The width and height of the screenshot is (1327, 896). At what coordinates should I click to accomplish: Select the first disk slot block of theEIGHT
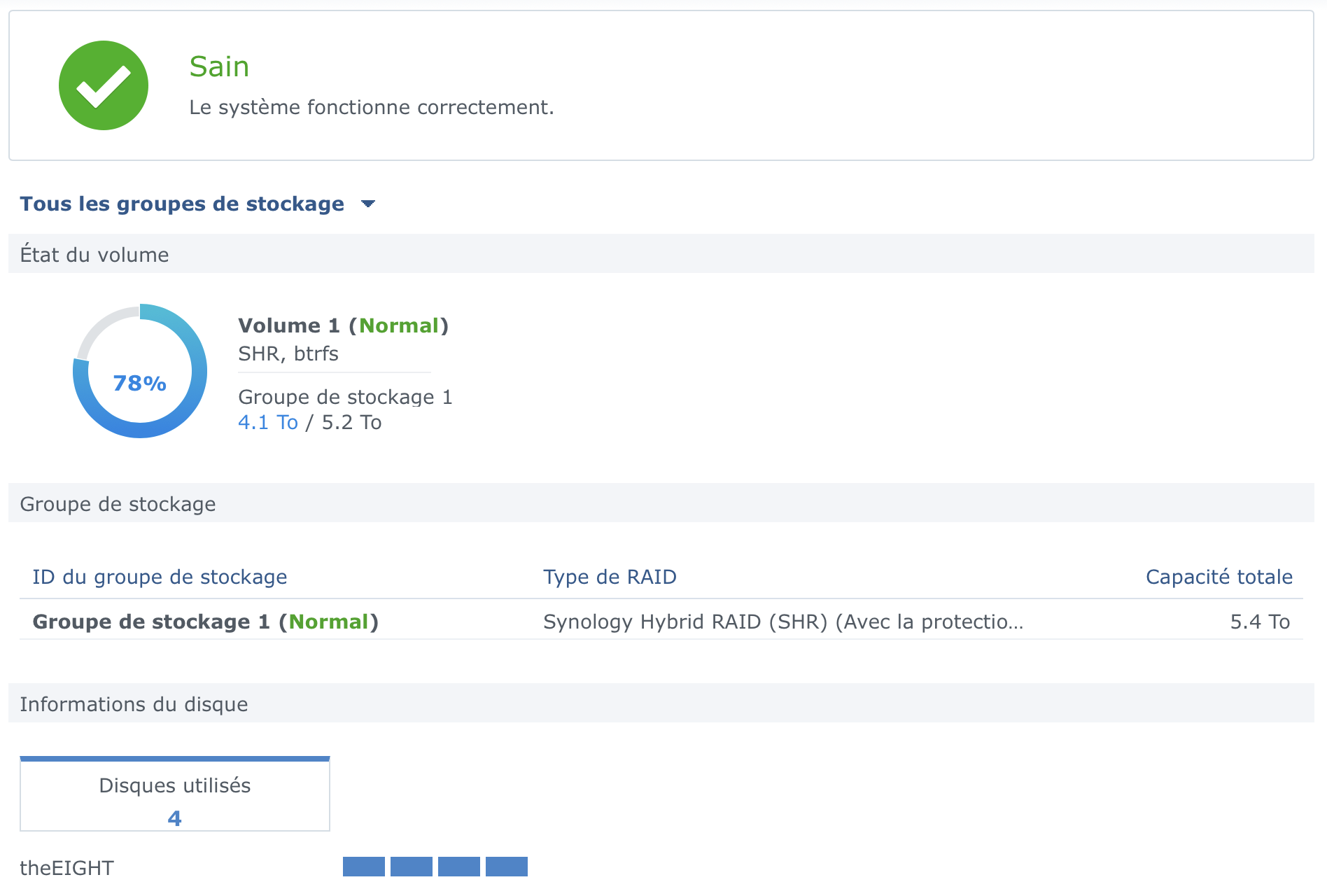pos(364,867)
